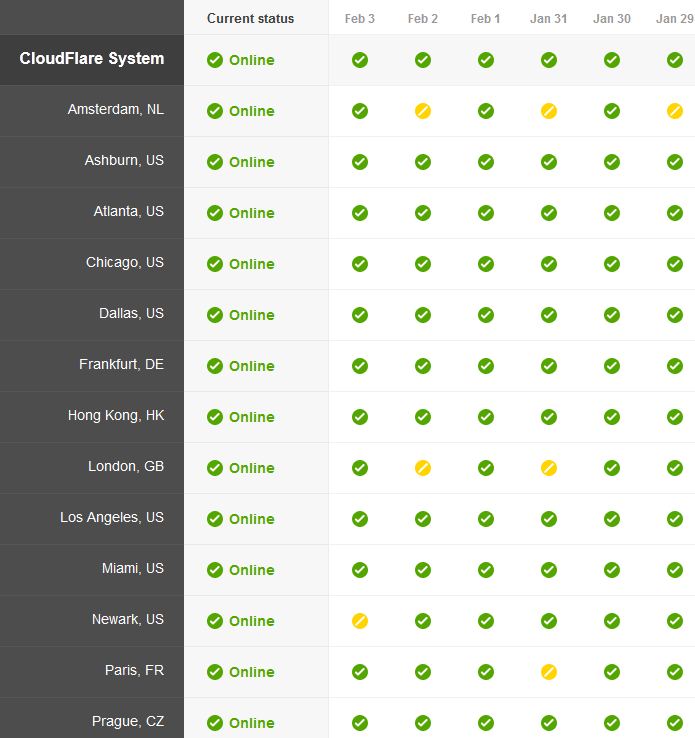Click Newark's yellow warning icon for Feb 3
The width and height of the screenshot is (695, 738).
[359, 621]
